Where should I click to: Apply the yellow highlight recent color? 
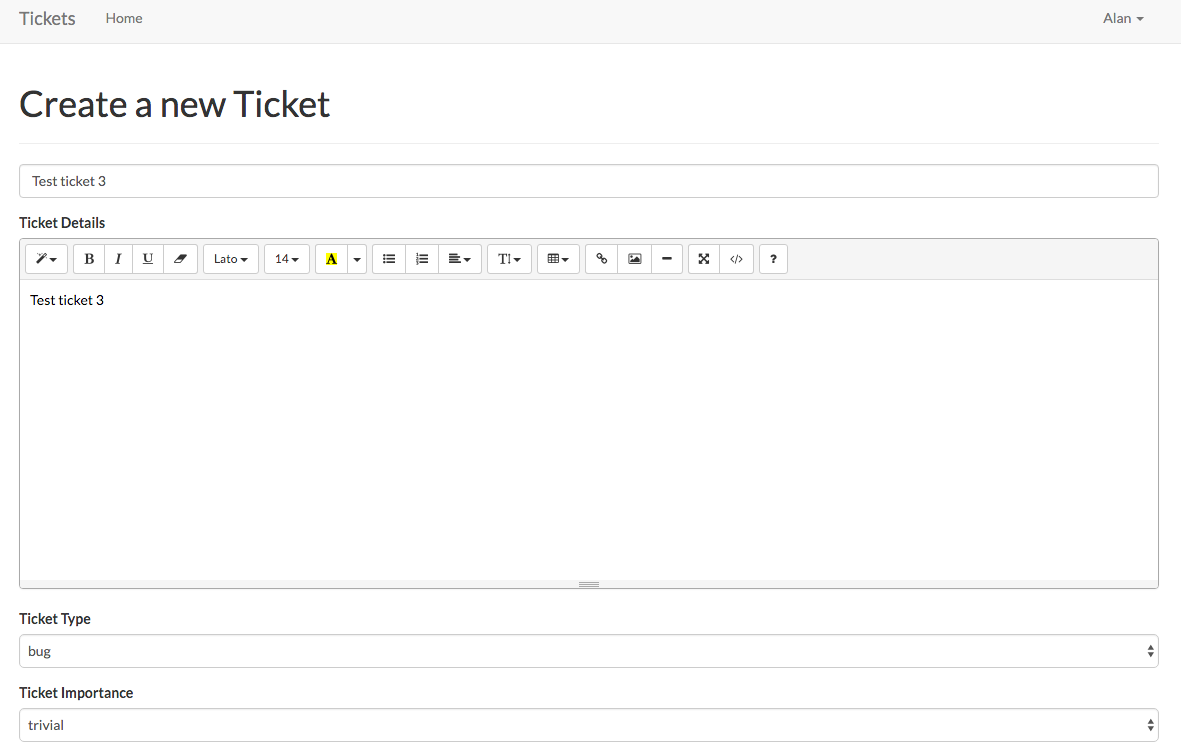tap(331, 259)
